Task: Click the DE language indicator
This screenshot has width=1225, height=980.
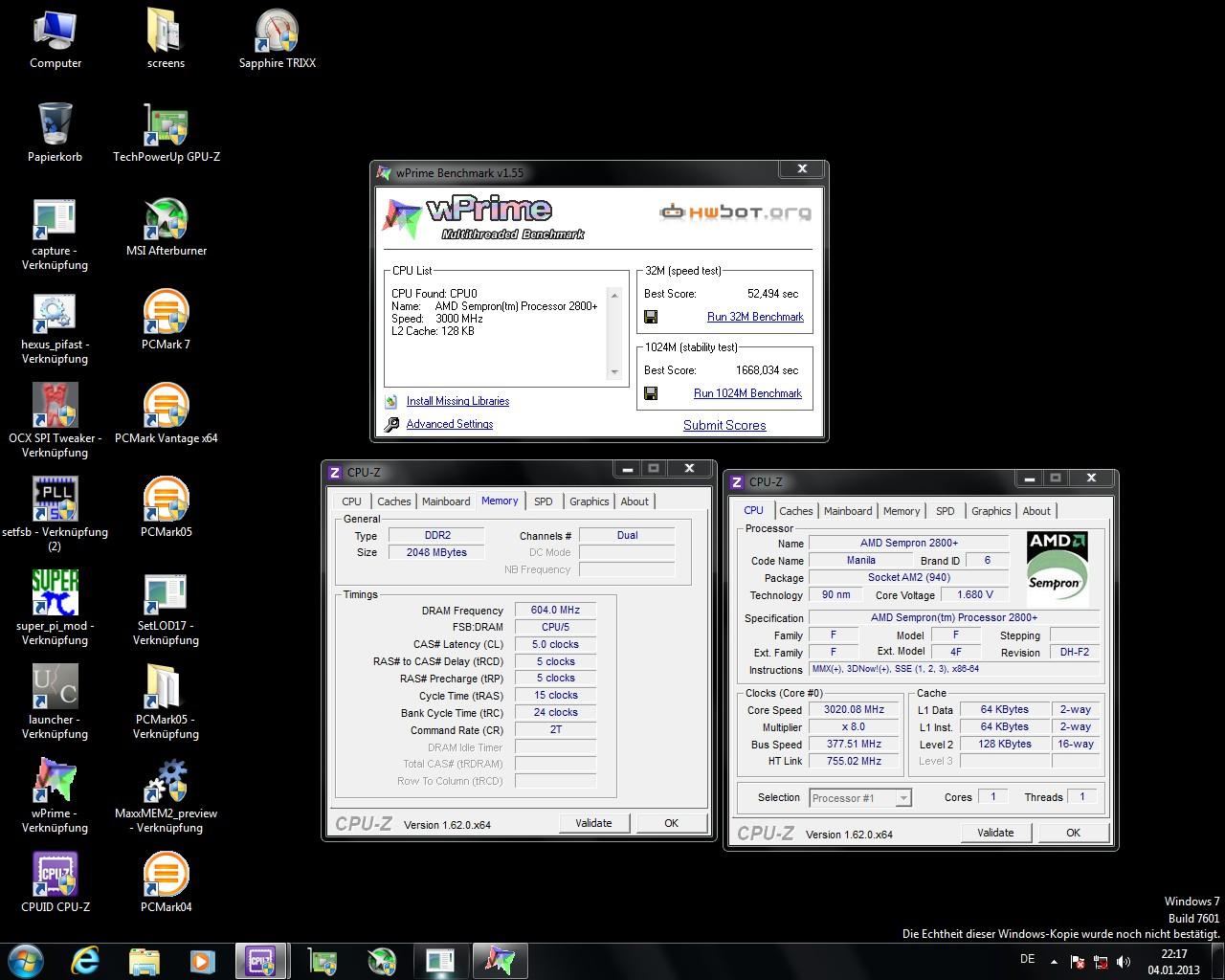Action: point(1027,959)
